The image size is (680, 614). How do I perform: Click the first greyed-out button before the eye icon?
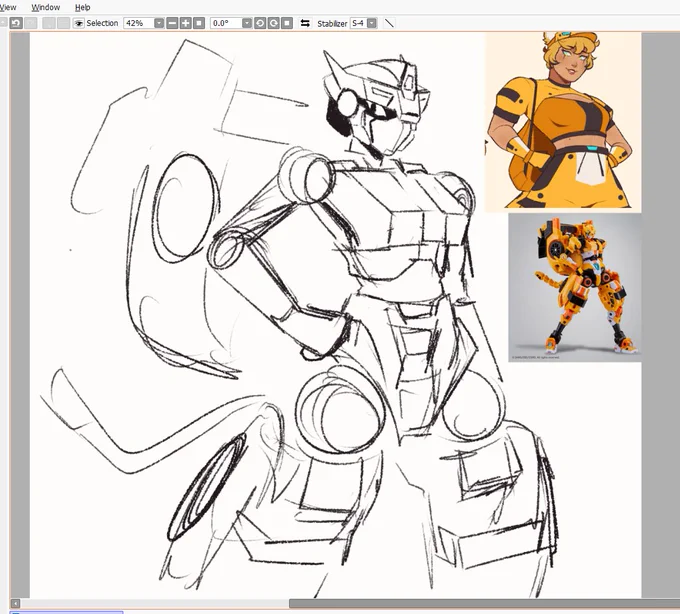49,23
